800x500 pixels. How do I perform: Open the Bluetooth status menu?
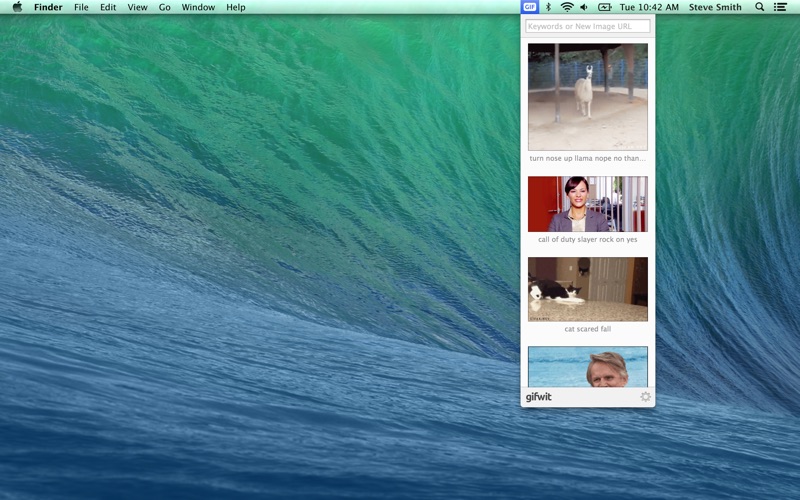548,7
